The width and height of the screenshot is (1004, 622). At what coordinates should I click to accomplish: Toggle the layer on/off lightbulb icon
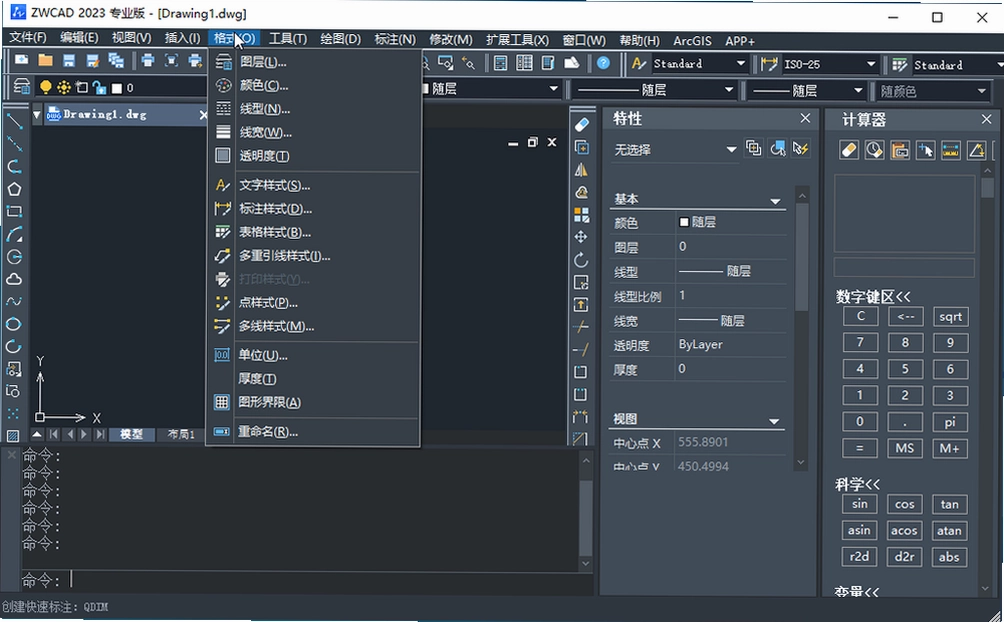[x=45, y=87]
